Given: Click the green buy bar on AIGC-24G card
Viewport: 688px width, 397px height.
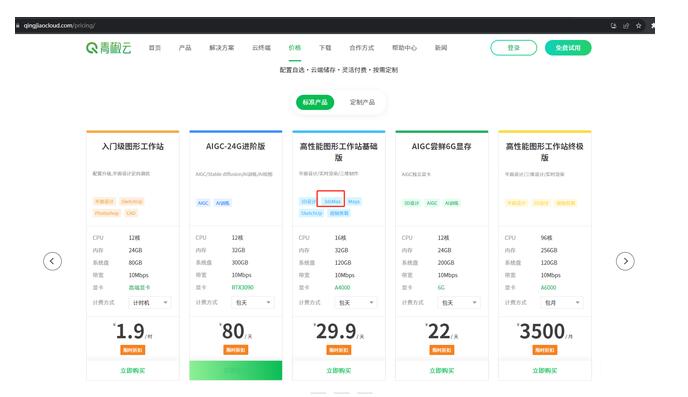Looking at the screenshot, I should point(236,370).
